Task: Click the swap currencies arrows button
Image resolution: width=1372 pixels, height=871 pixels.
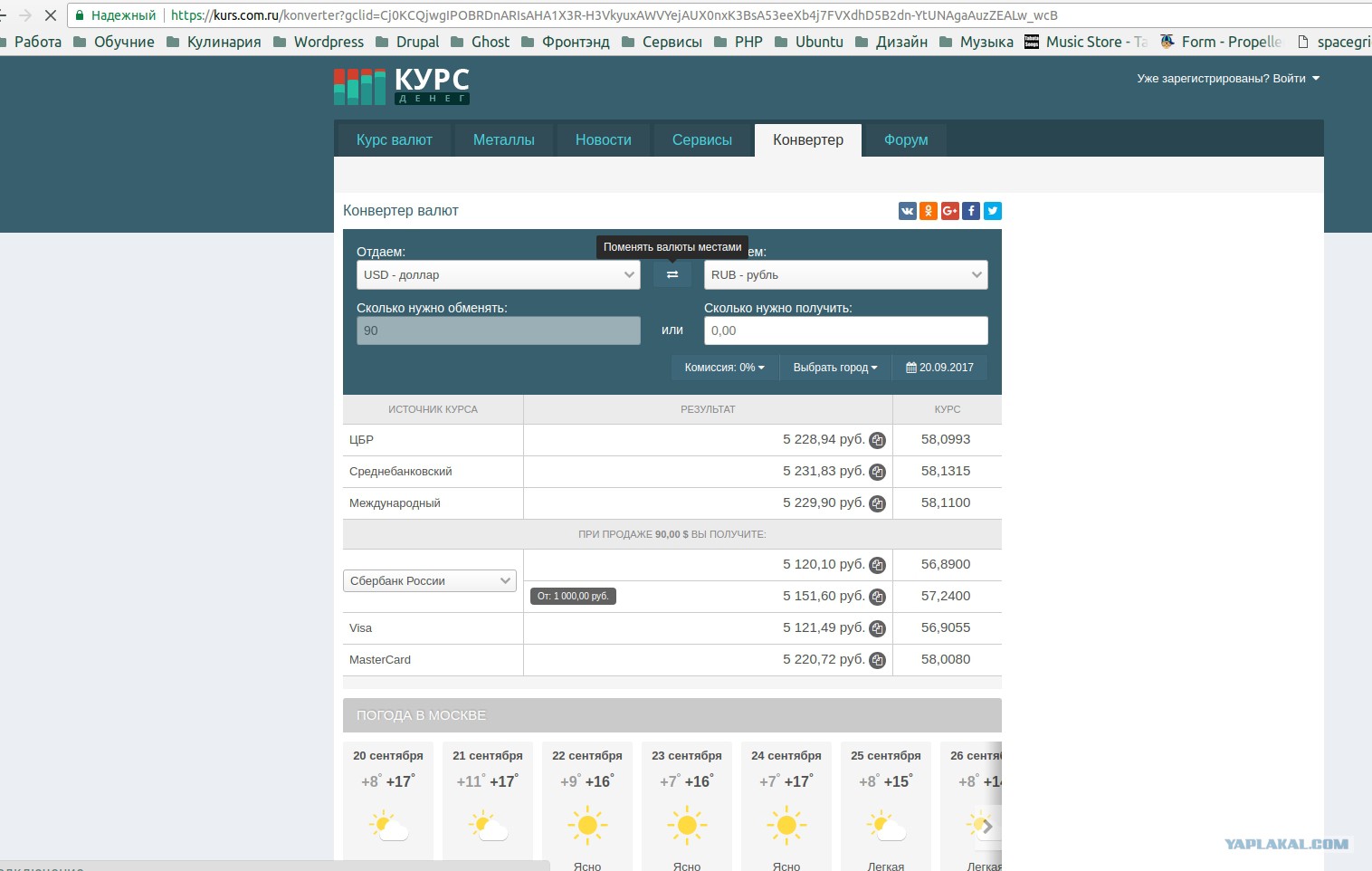Action: [x=672, y=274]
